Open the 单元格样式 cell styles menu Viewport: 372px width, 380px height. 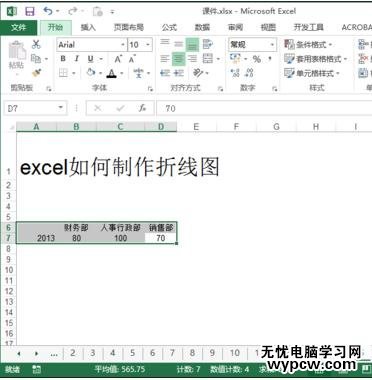coord(311,73)
